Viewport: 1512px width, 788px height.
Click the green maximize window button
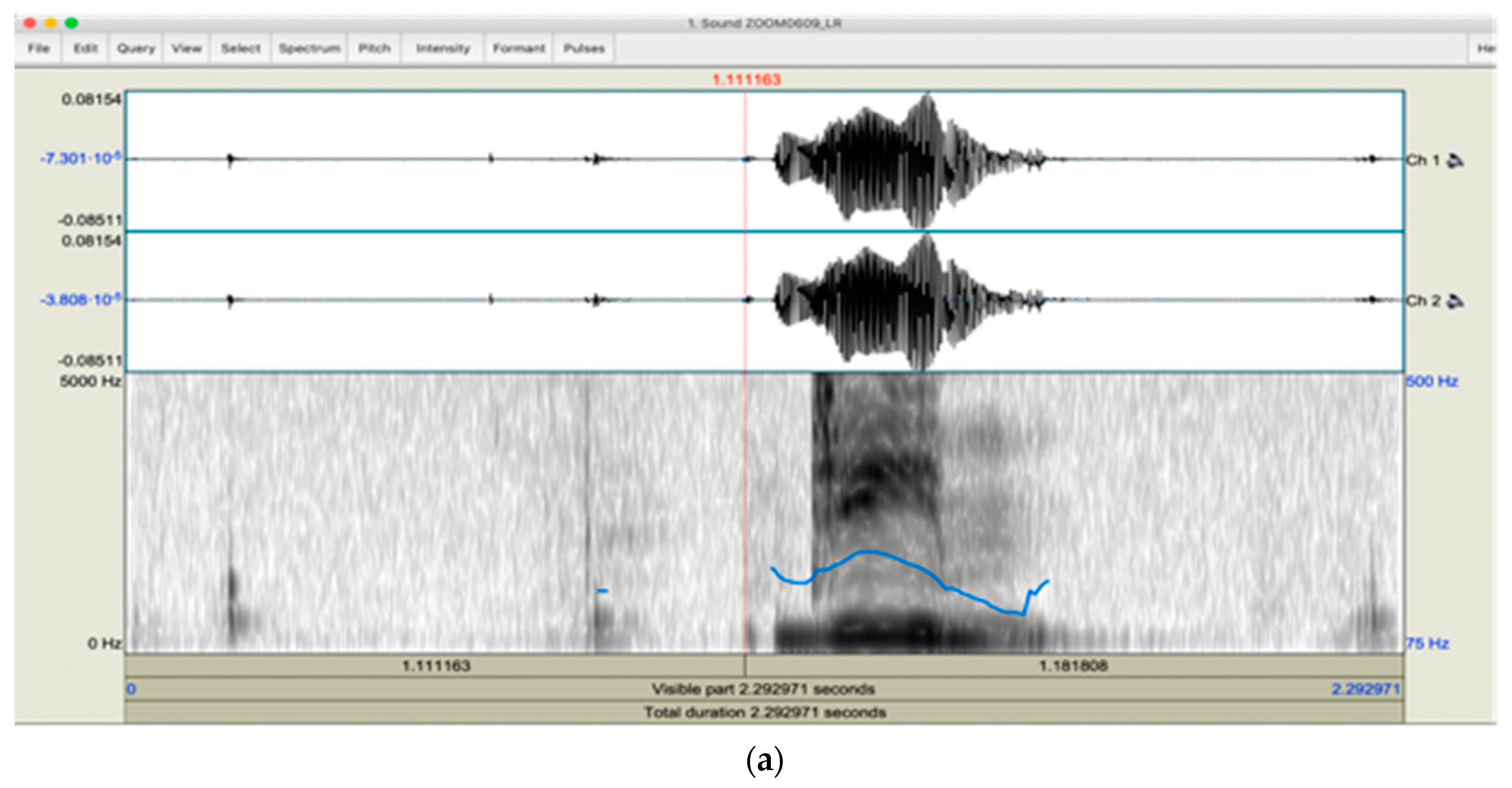71,23
